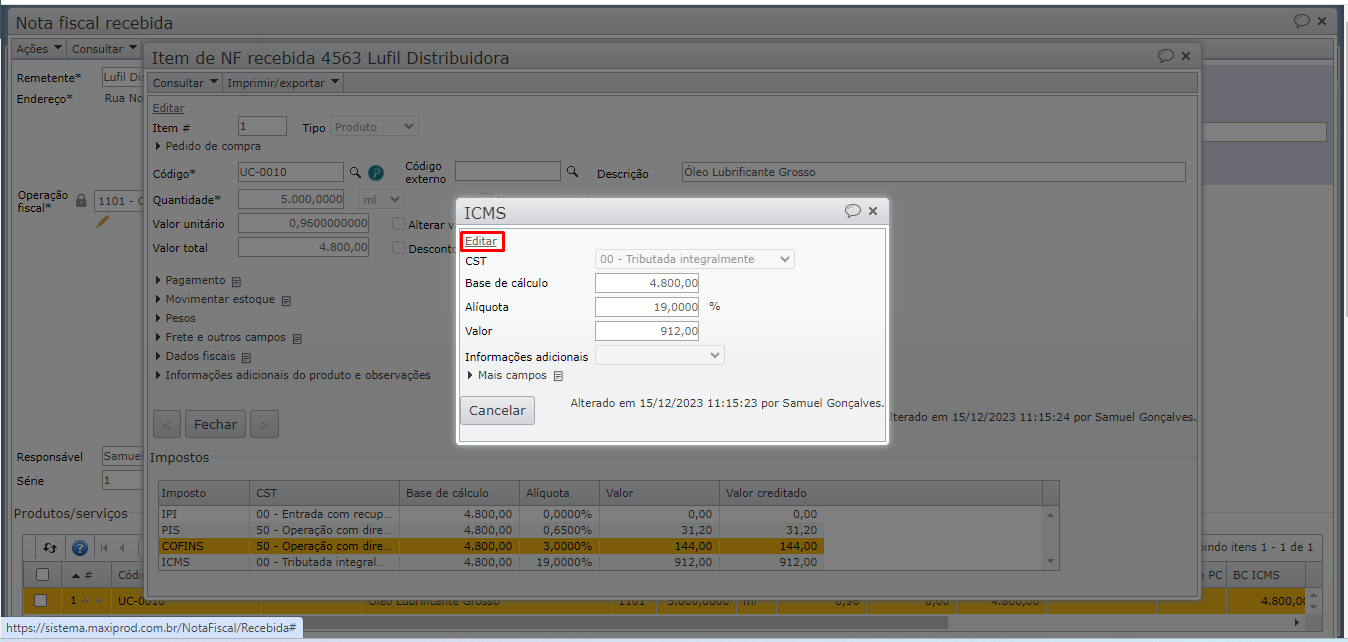The height and width of the screenshot is (642, 1348).
Task: Check the row checkbox for item UC-0010
Action: pyautogui.click(x=40, y=600)
